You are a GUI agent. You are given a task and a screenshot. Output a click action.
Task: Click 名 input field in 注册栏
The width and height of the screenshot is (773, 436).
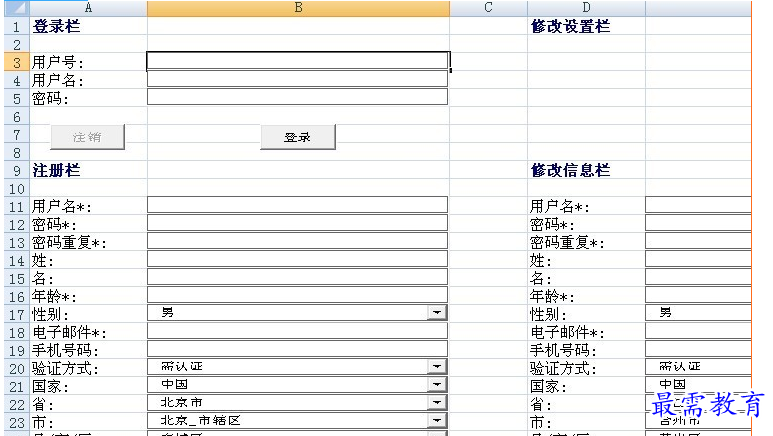coord(297,277)
